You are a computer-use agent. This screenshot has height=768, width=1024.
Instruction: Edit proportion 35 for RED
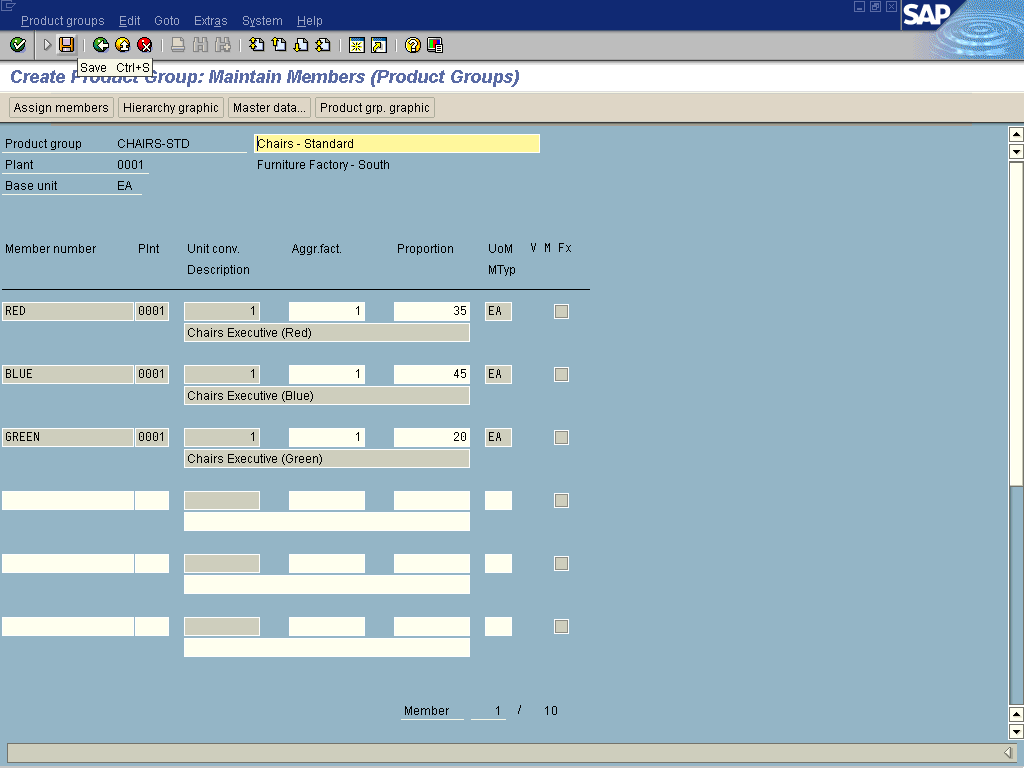coord(432,311)
